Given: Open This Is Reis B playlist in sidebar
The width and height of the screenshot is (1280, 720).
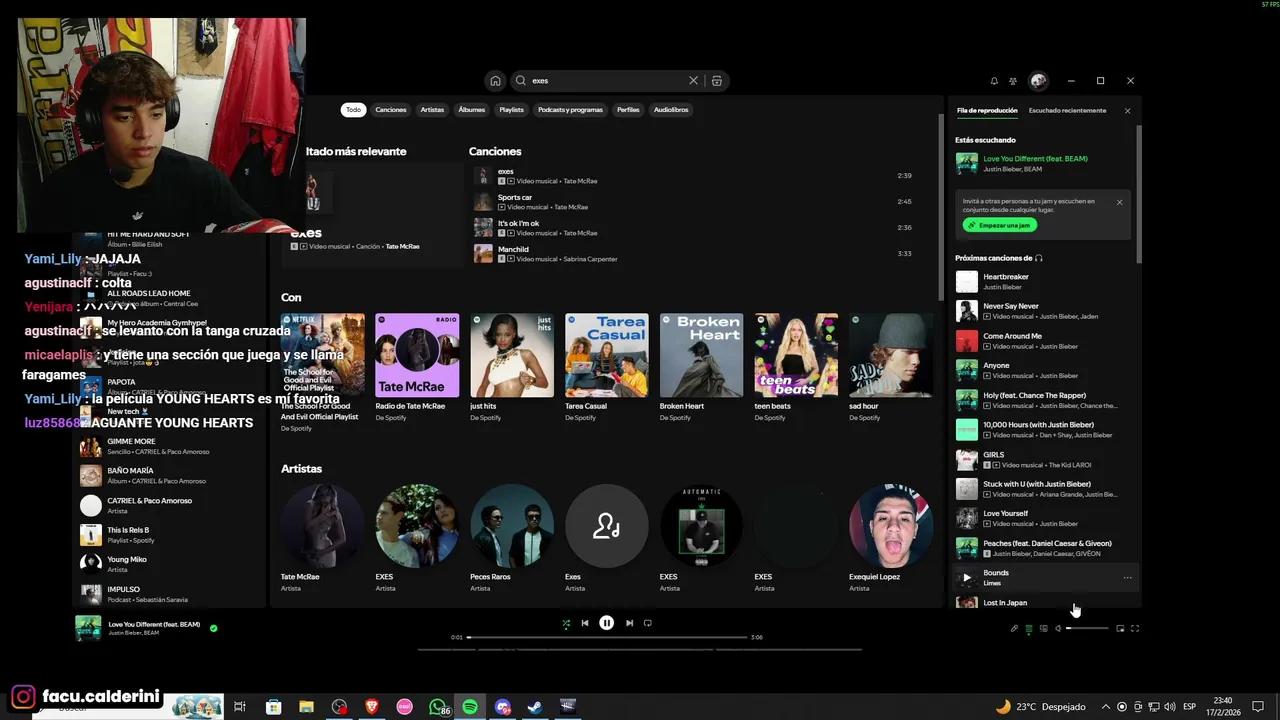Looking at the screenshot, I should (x=168, y=535).
